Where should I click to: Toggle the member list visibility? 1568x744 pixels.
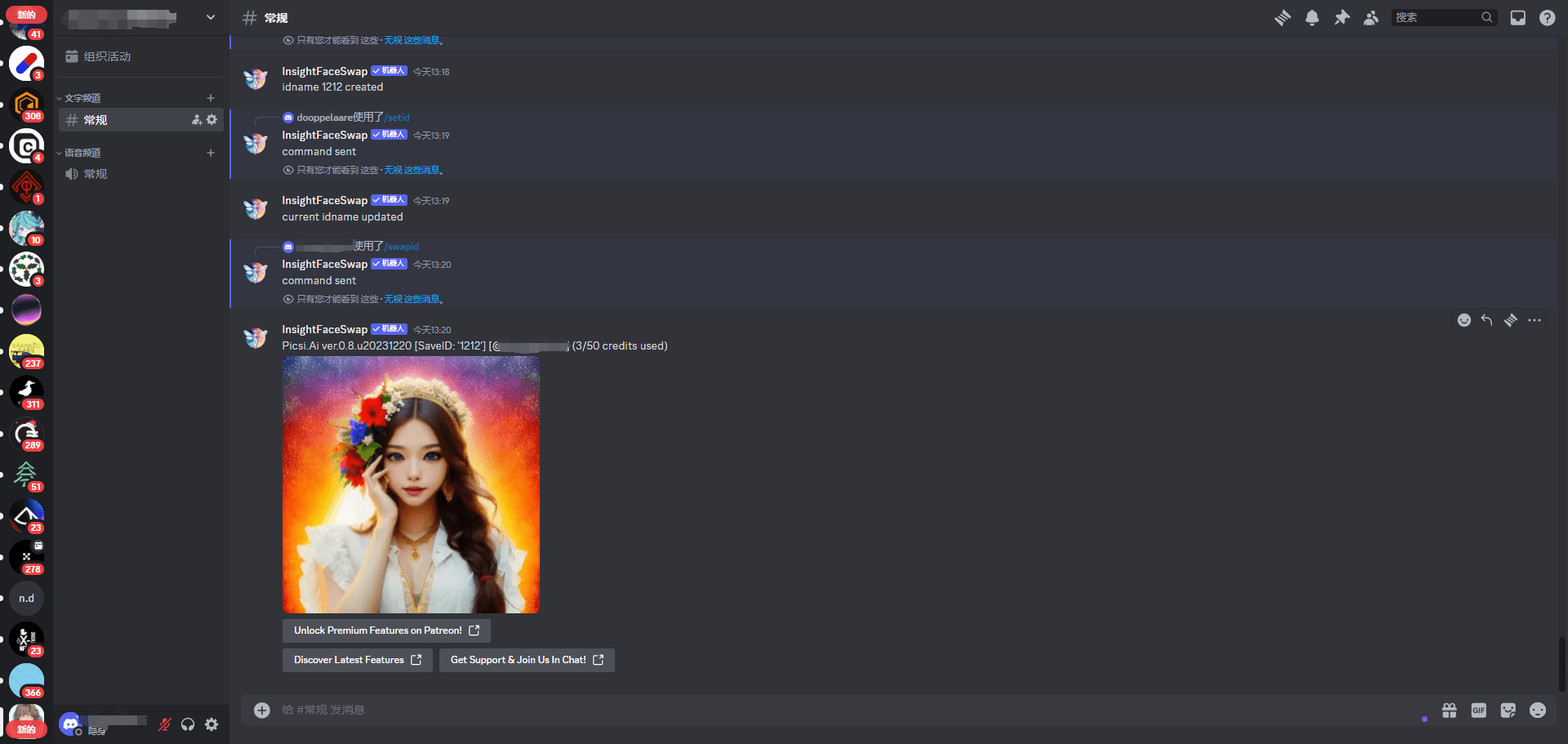pyautogui.click(x=1371, y=18)
